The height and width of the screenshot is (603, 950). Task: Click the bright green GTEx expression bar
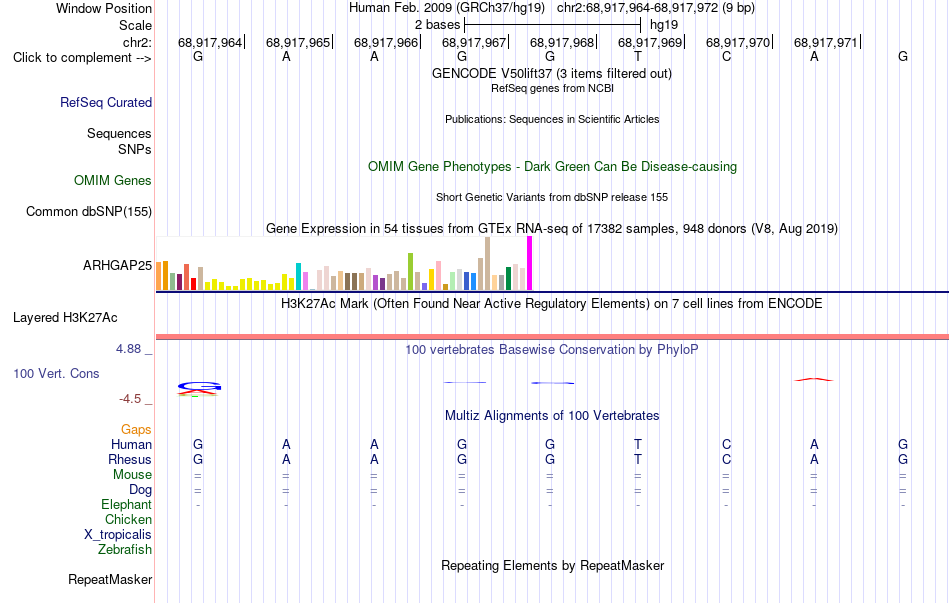click(x=410, y=272)
